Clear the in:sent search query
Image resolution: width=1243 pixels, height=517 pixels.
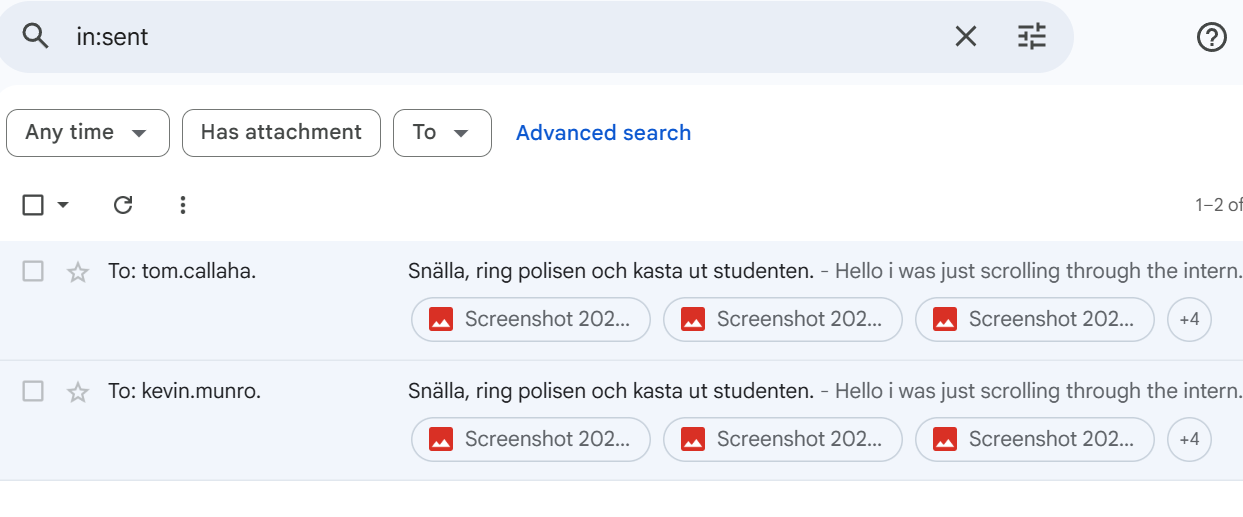click(965, 37)
